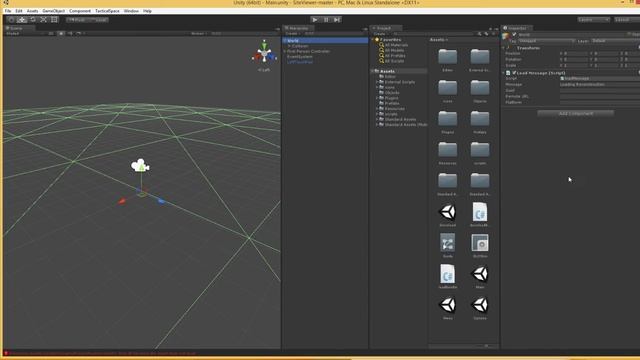
Task: Toggle the Local/Global handle rotation button
Action: (x=98, y=20)
